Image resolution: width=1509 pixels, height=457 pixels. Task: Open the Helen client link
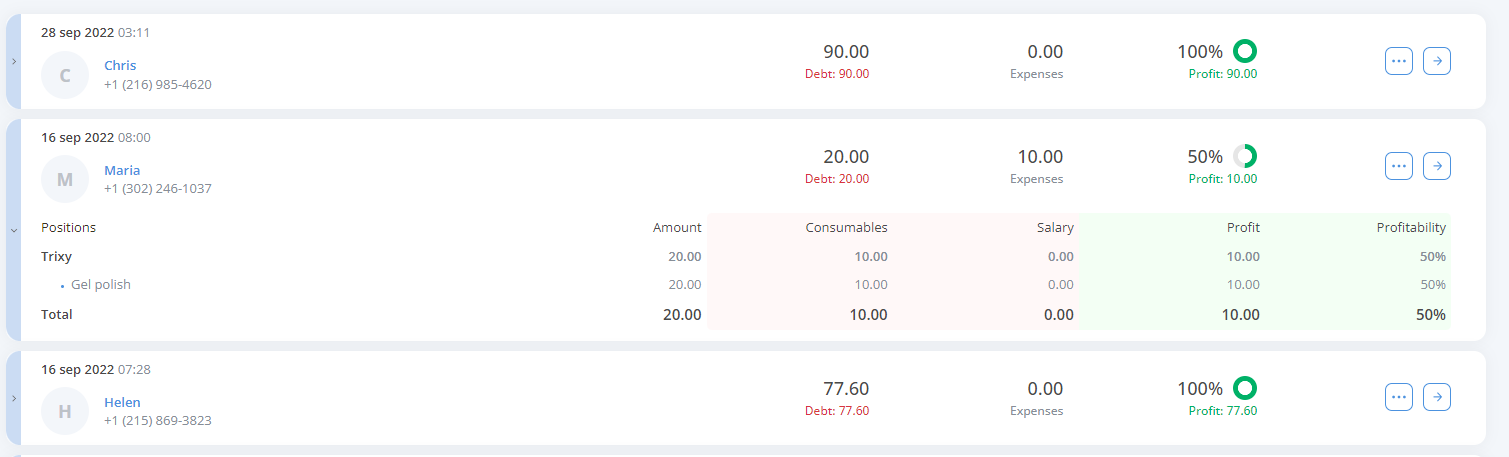click(122, 402)
